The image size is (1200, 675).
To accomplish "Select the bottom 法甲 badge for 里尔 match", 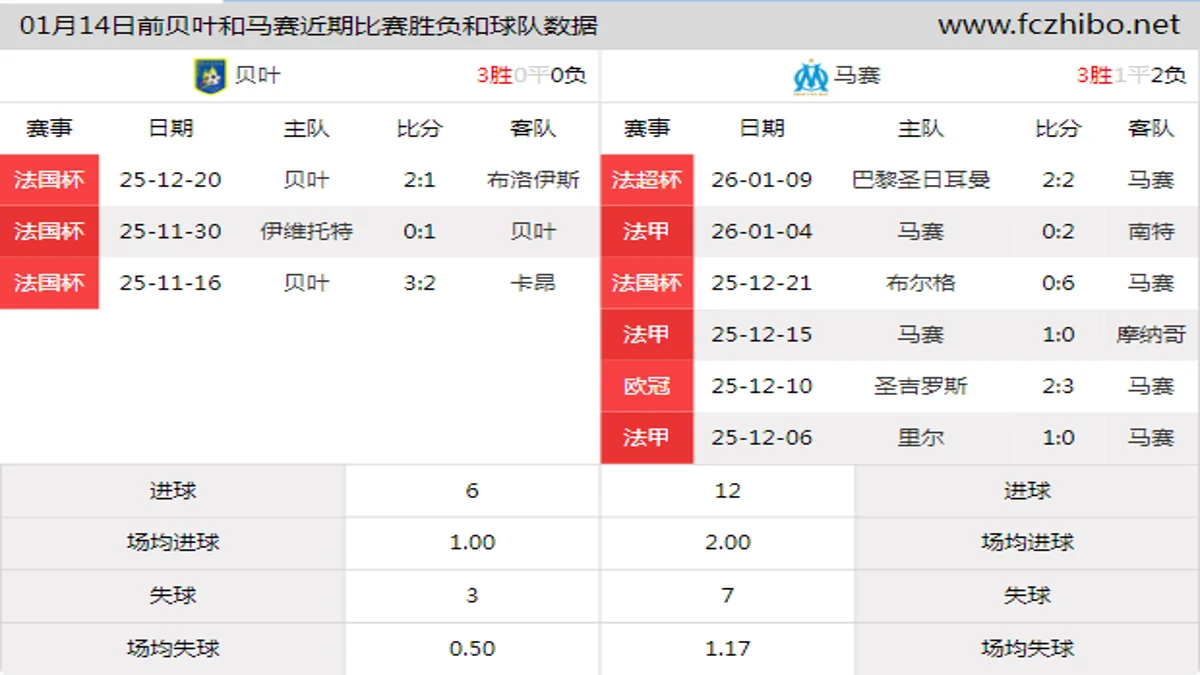I will (x=647, y=438).
